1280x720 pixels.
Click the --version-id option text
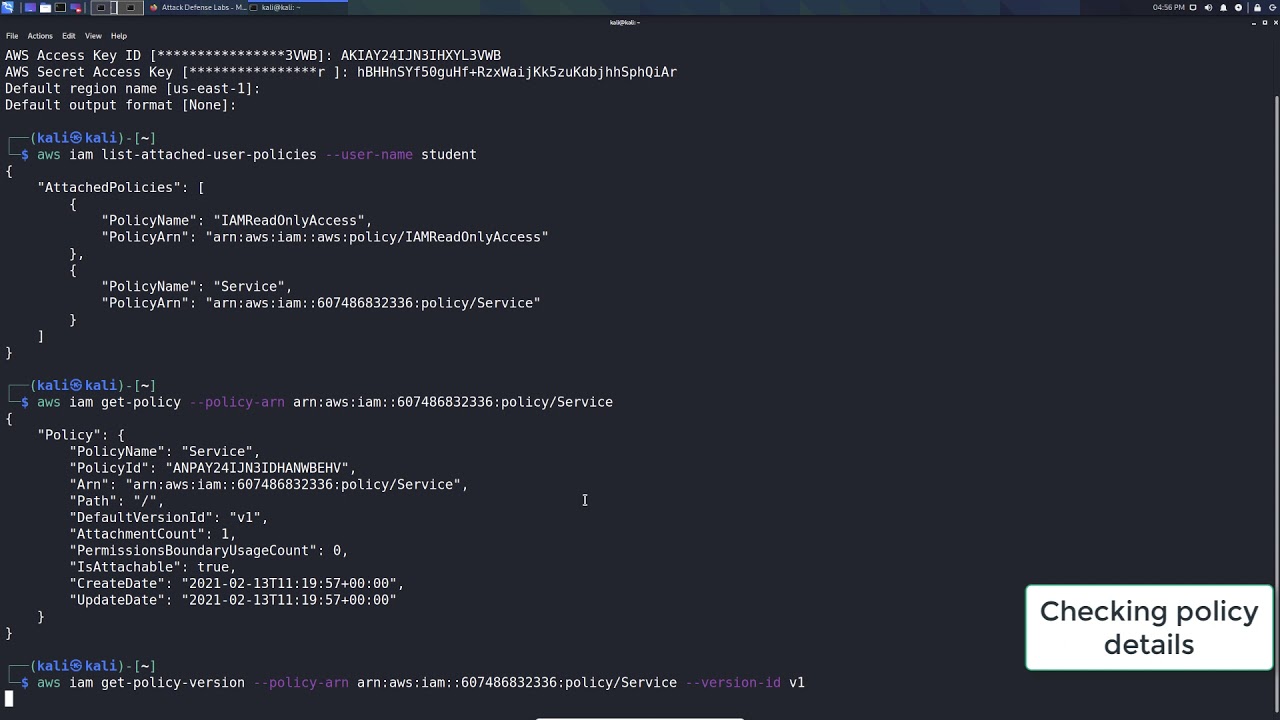(x=733, y=682)
